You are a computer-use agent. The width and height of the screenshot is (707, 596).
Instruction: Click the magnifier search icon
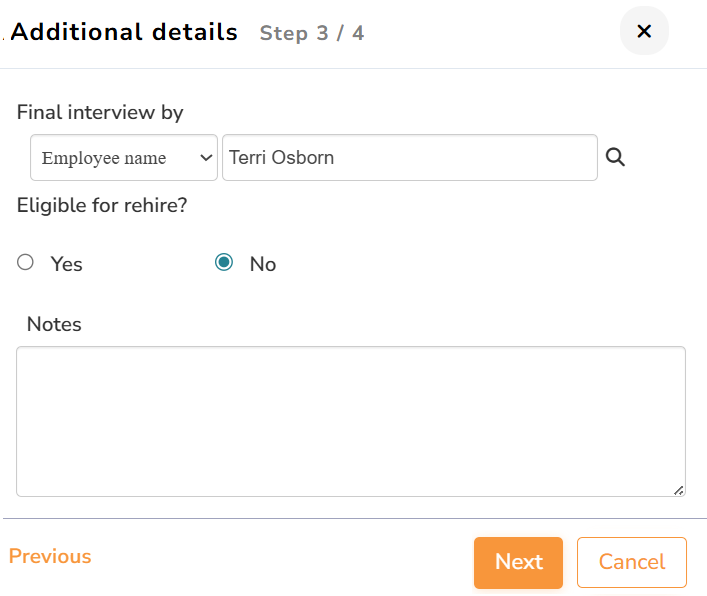point(616,157)
